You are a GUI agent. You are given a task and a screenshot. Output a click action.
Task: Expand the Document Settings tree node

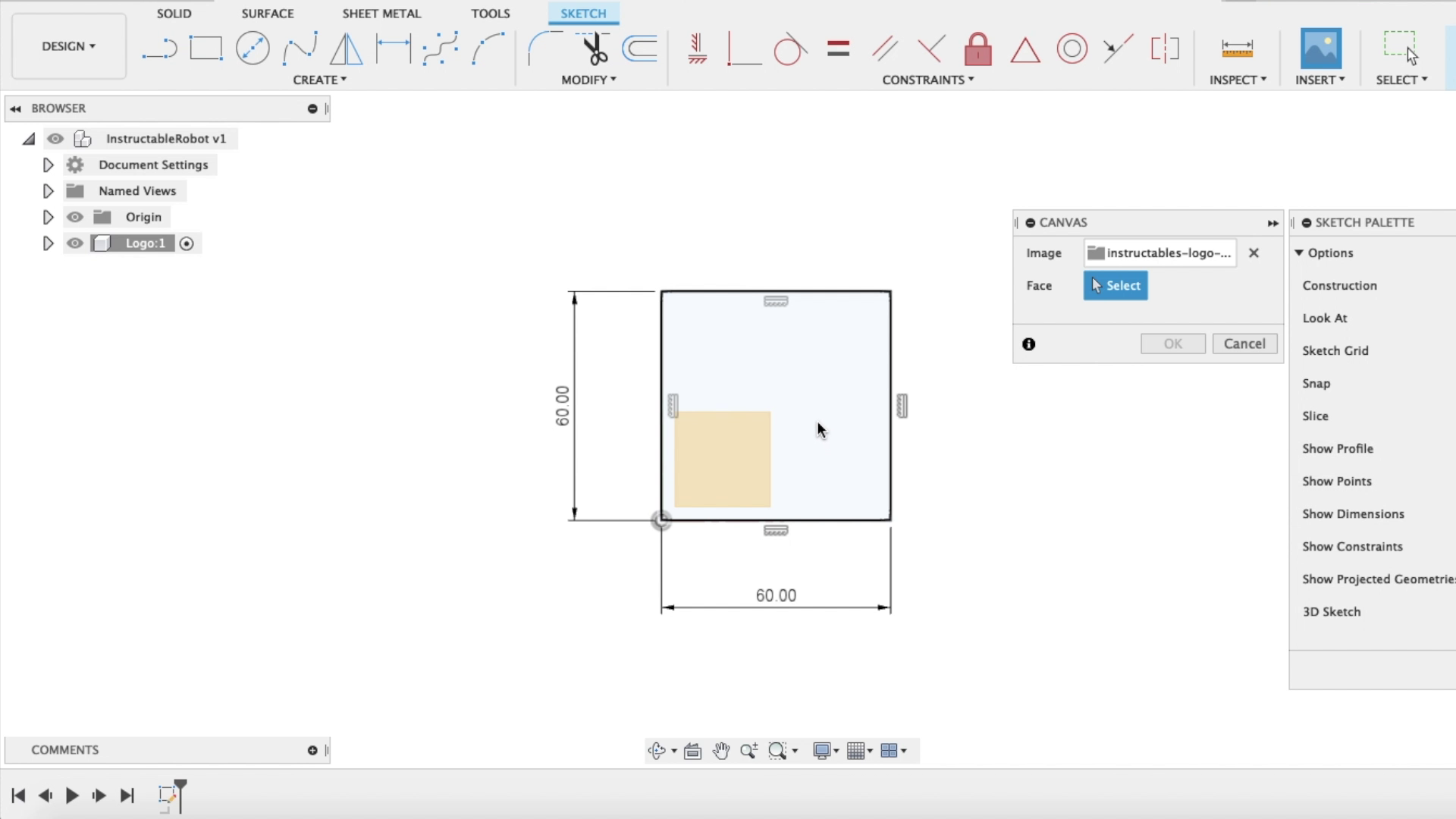point(48,165)
